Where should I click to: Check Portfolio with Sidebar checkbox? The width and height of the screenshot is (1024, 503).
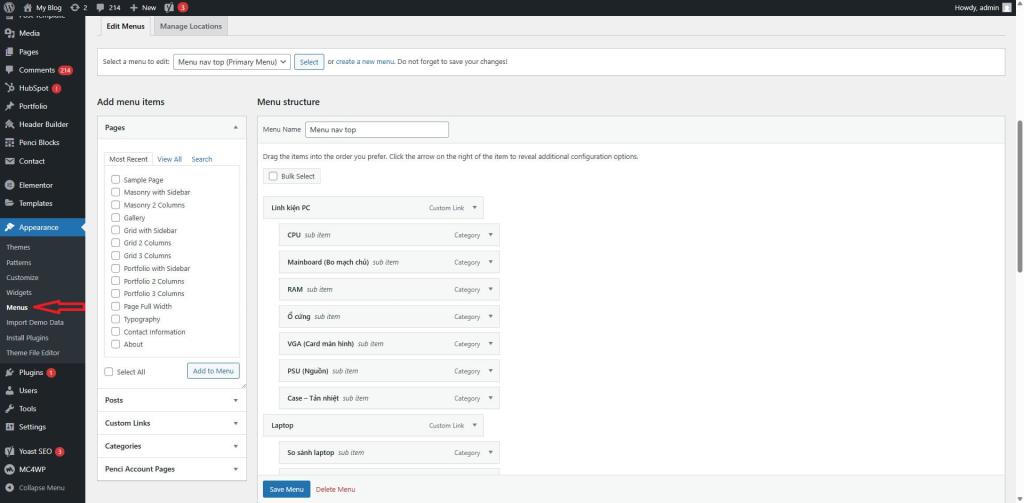coord(116,268)
